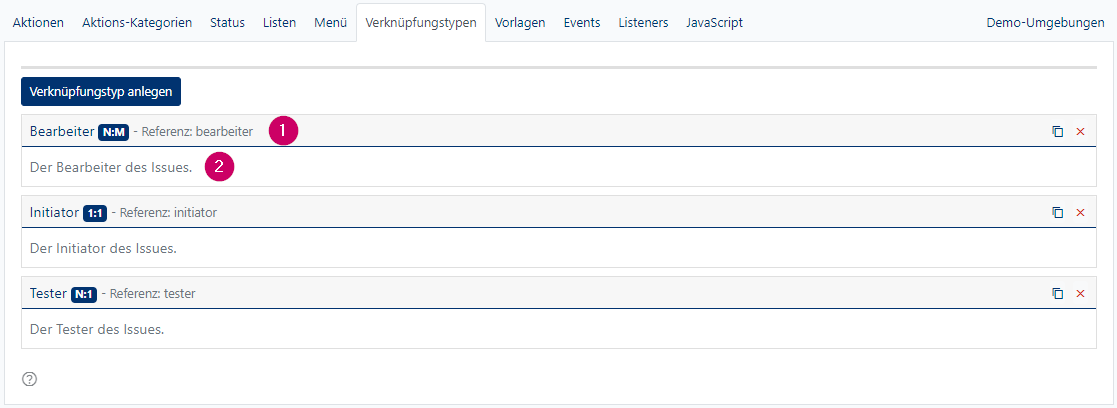Go to the Listen tab

pos(279,22)
